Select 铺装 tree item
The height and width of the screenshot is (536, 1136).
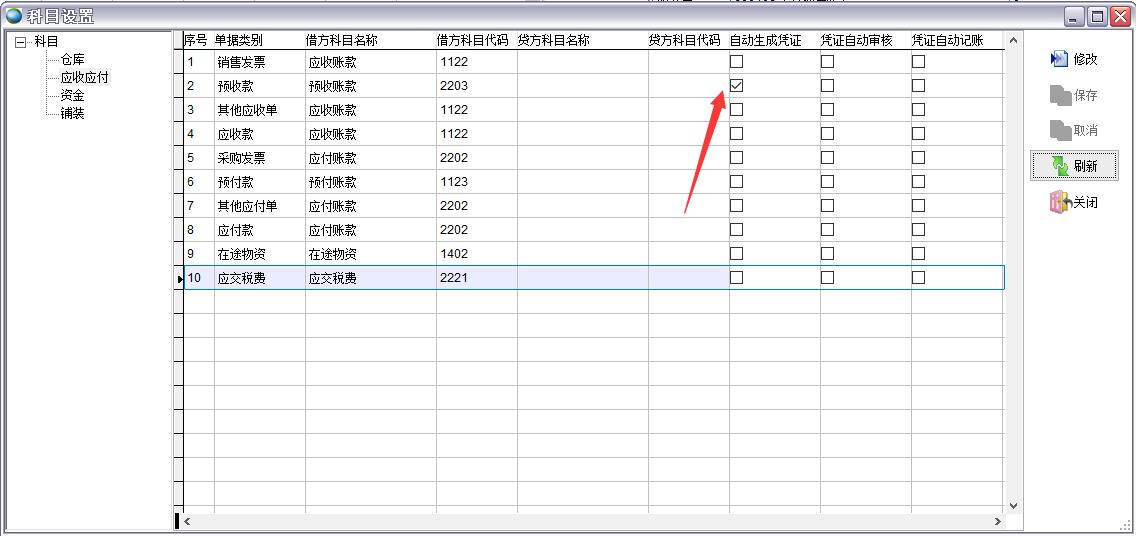coord(72,114)
